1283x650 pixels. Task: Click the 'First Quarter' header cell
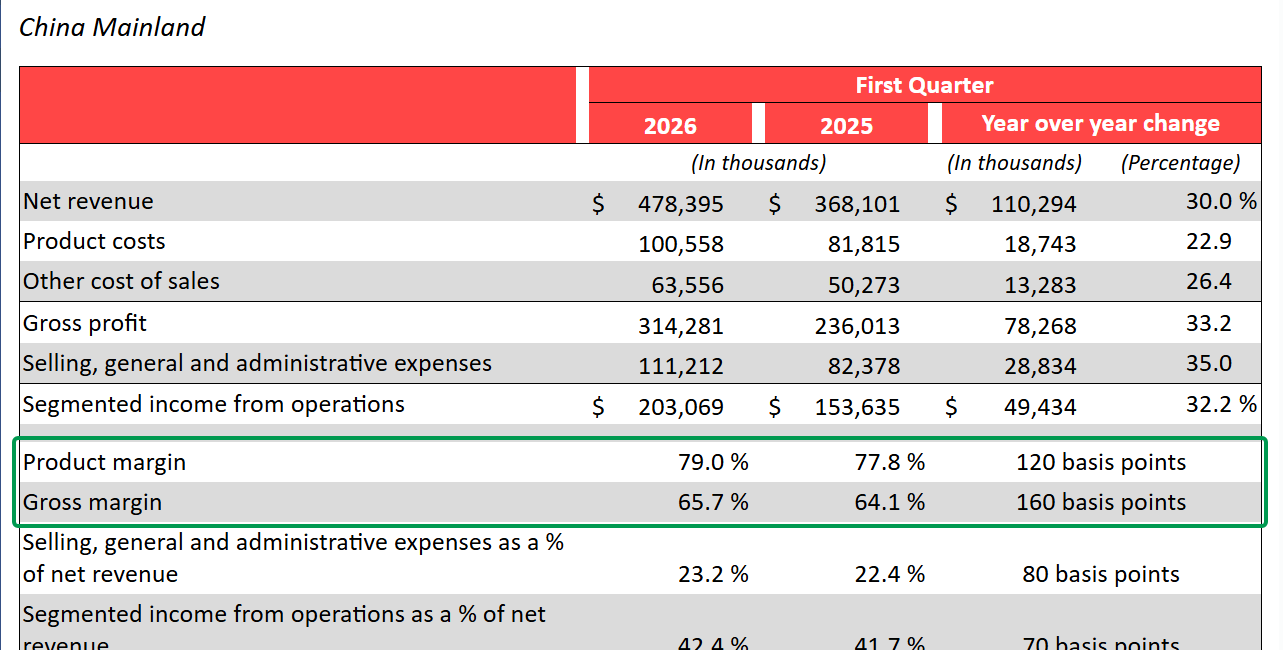tap(924, 85)
